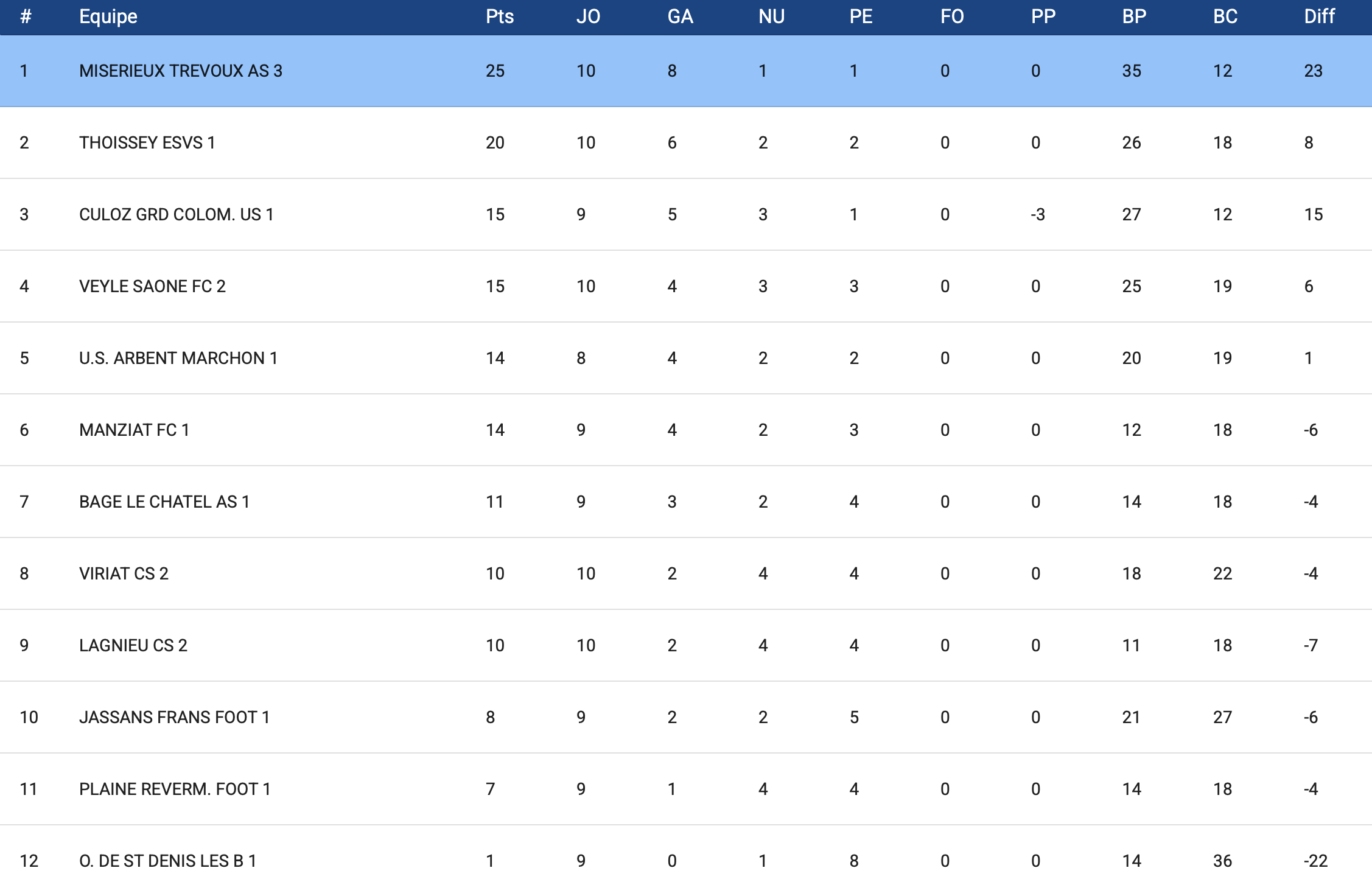
Task: Select CULOZ GRD COLOM. US 1
Action: click(177, 215)
